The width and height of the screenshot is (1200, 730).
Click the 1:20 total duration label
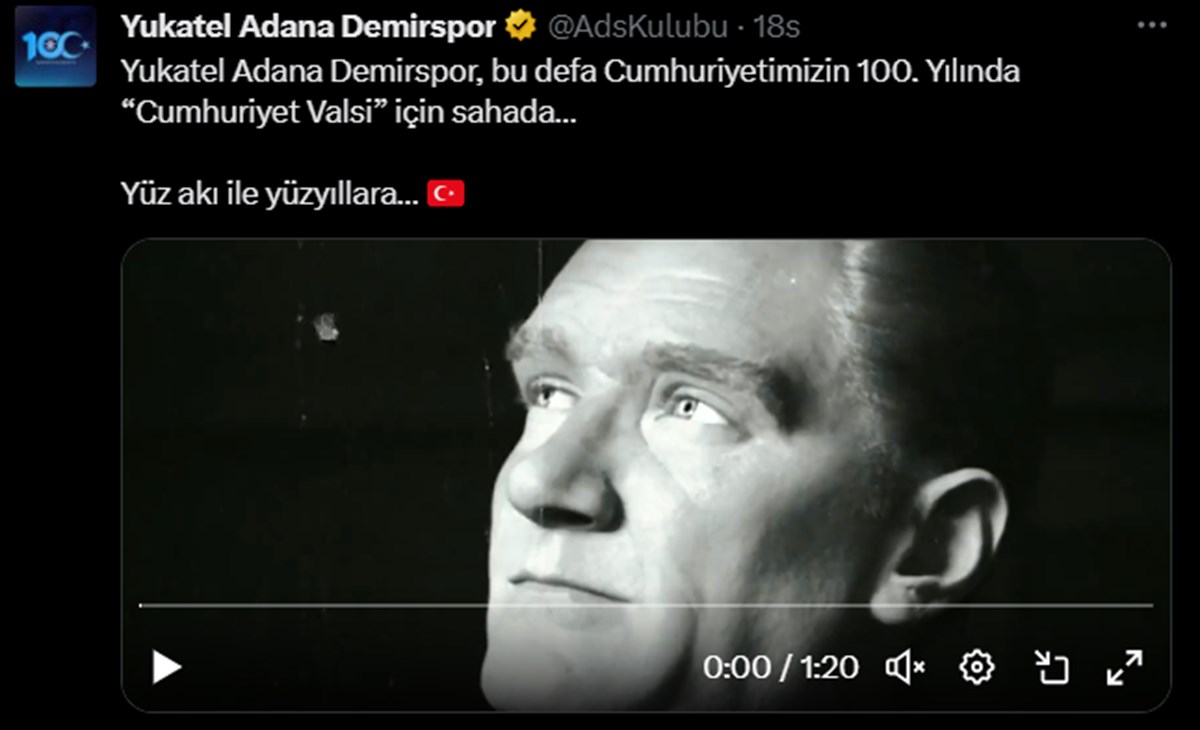pos(828,667)
